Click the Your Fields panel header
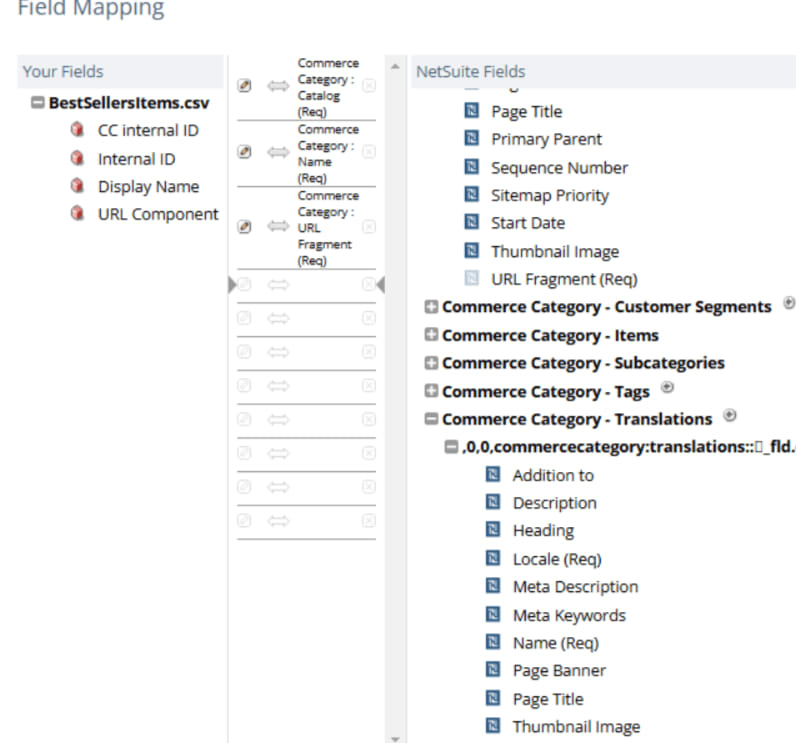Viewport: 796px width, 743px height. (120, 72)
